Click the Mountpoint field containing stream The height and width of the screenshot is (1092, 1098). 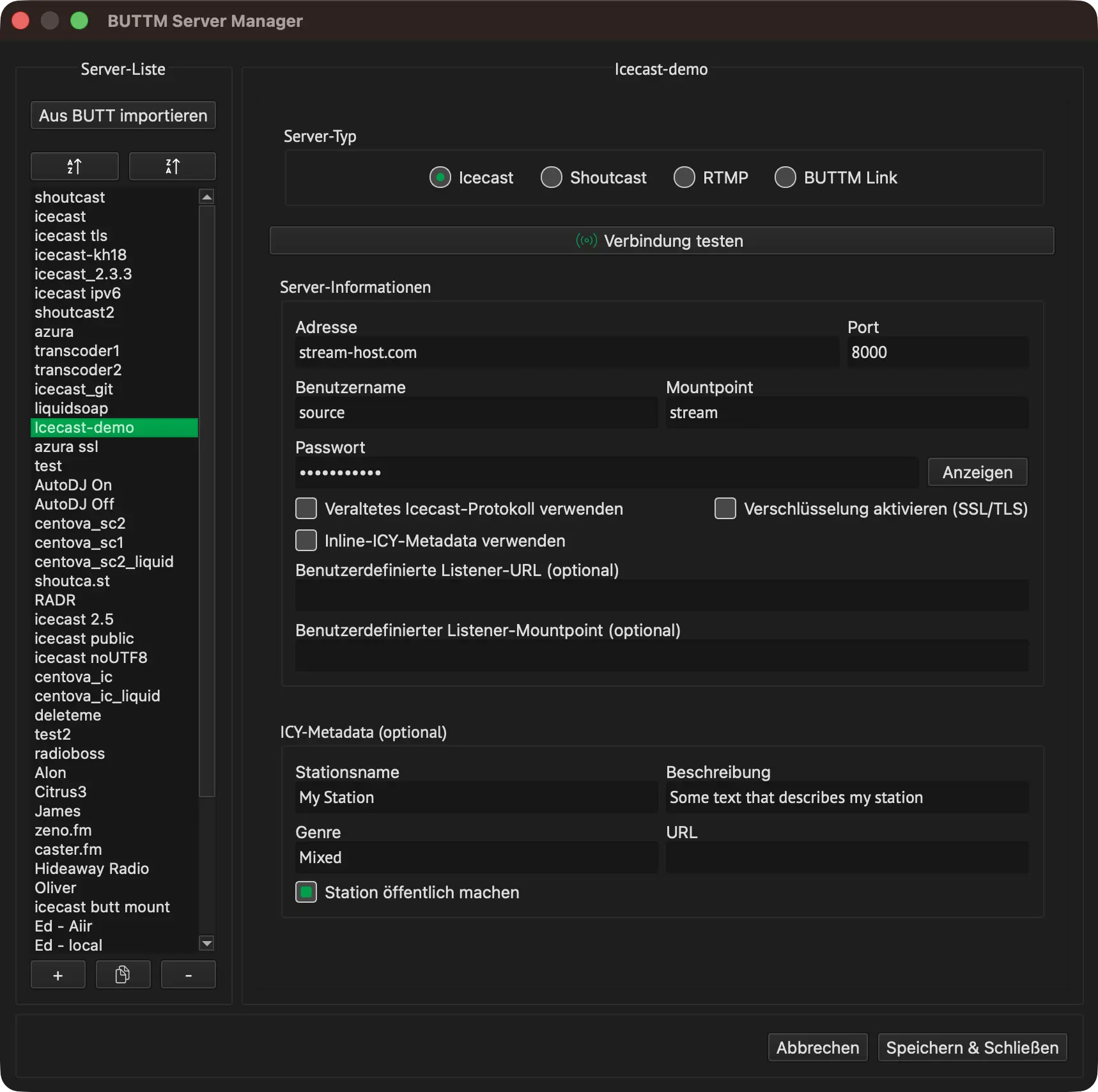click(847, 412)
